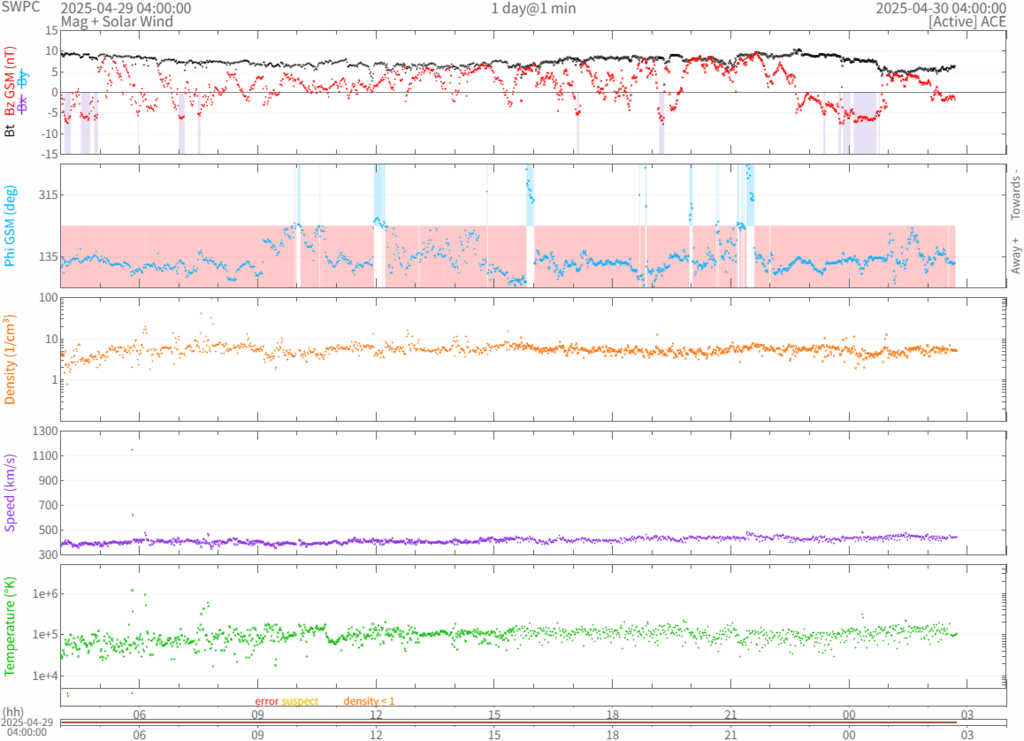Click the end date 2025-04-30 04:00:00

point(940,8)
